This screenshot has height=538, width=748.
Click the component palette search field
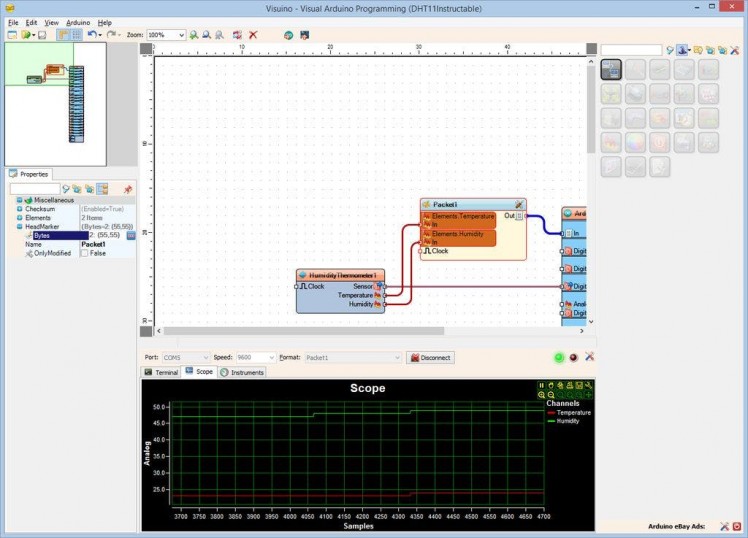630,49
